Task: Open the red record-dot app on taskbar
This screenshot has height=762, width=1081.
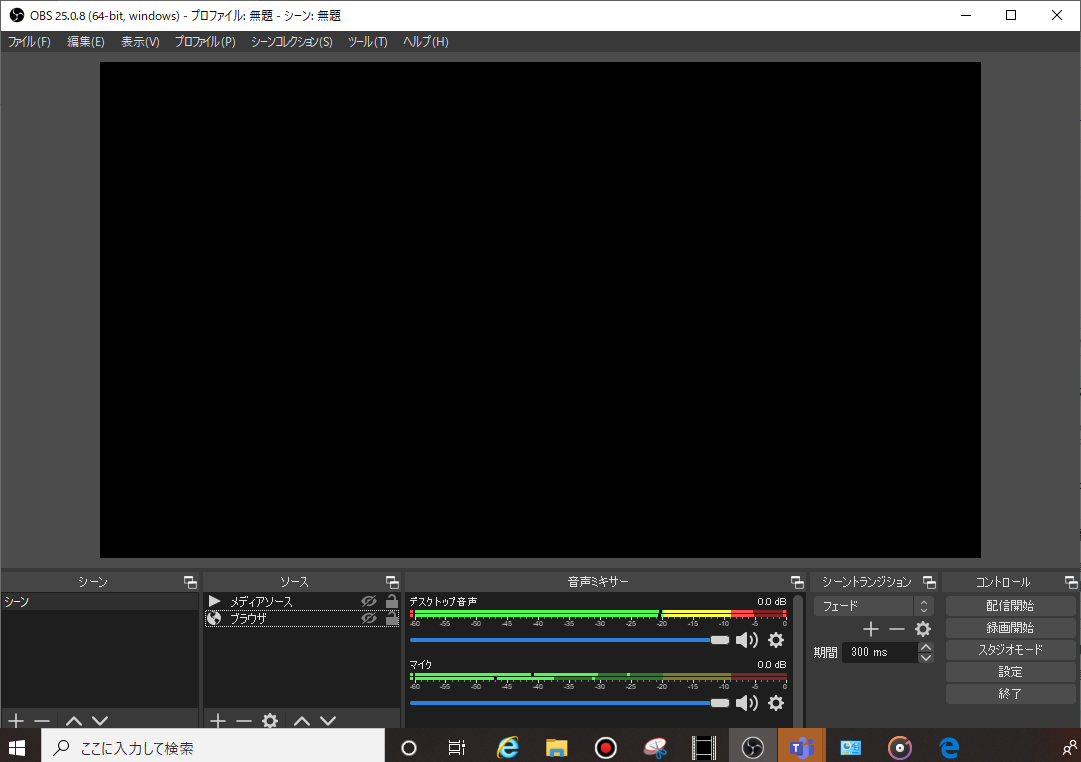Action: 605,748
